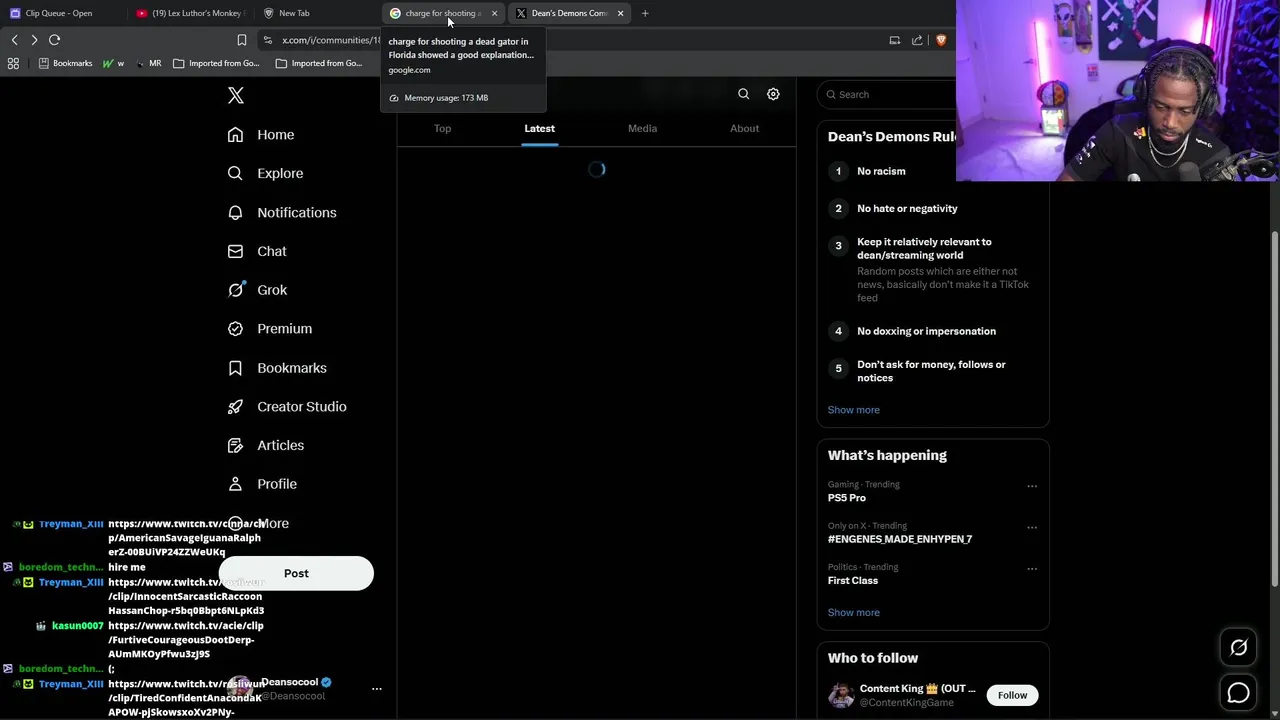Click the browser address bar URL
Image resolution: width=1280 pixels, height=720 pixels.
[x=331, y=40]
